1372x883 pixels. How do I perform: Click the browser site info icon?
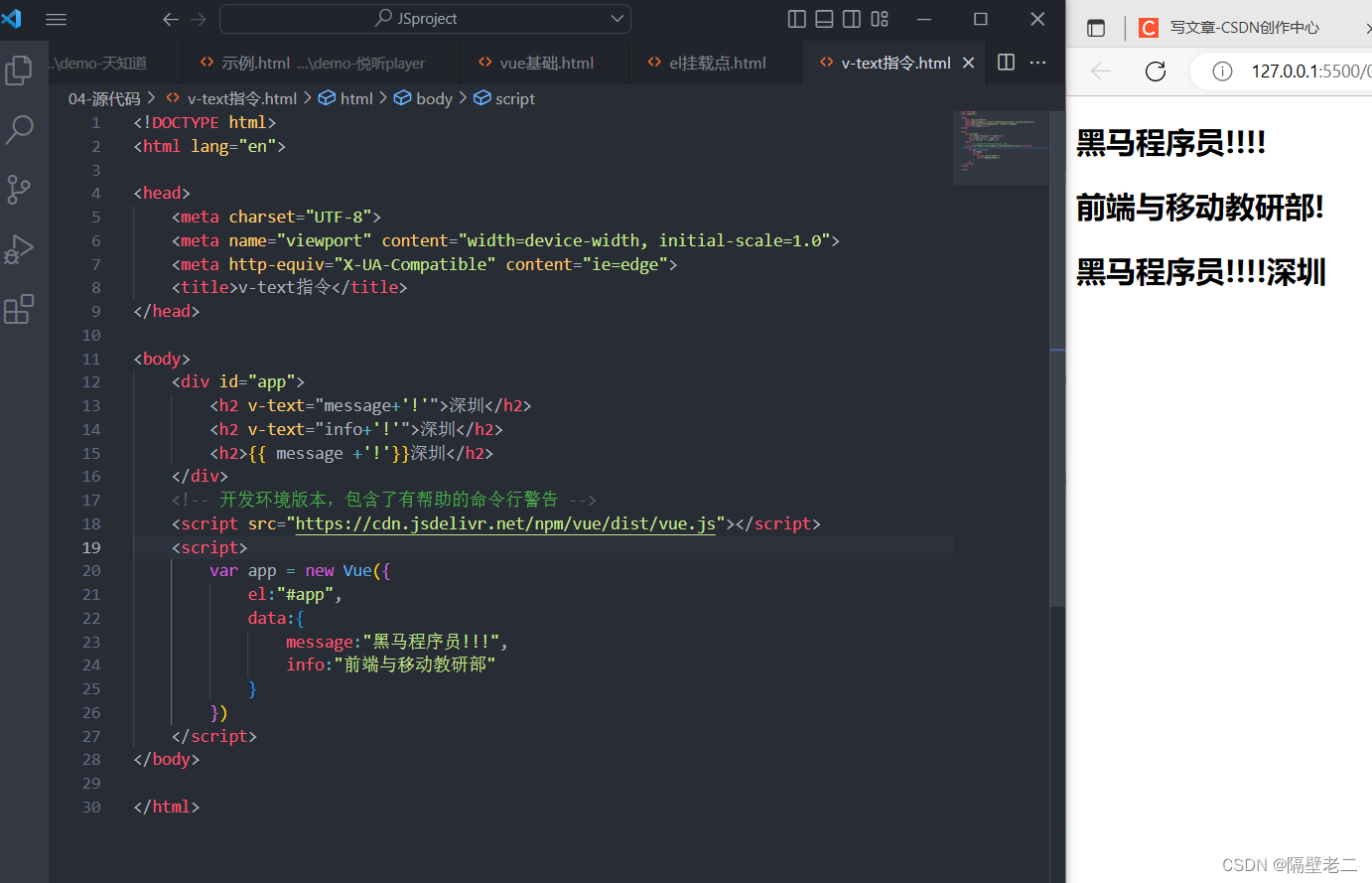point(1223,71)
